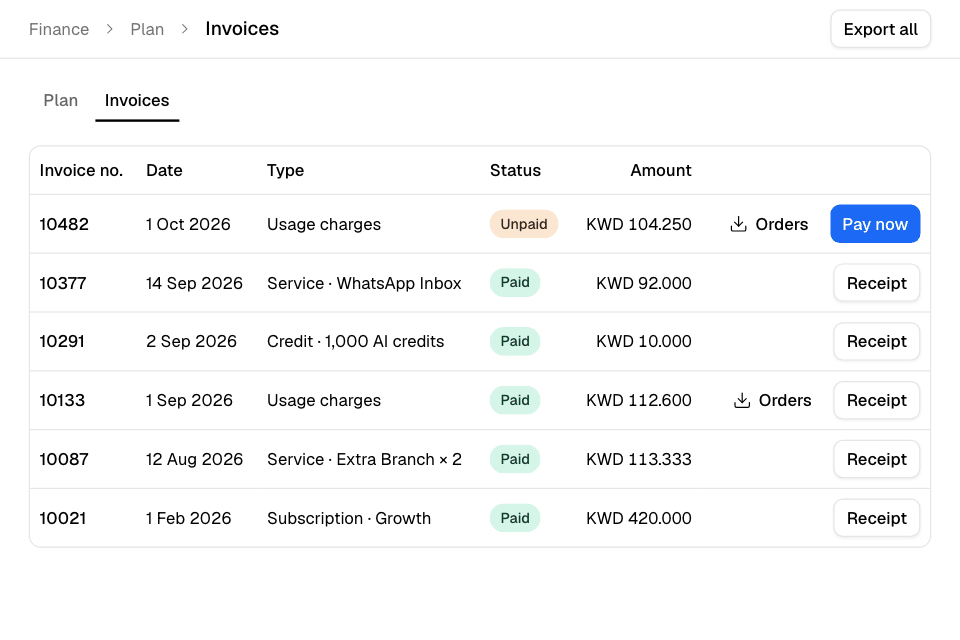The height and width of the screenshot is (640, 960).
Task: Click the date 12 Aug 2026
Action: coord(194,459)
